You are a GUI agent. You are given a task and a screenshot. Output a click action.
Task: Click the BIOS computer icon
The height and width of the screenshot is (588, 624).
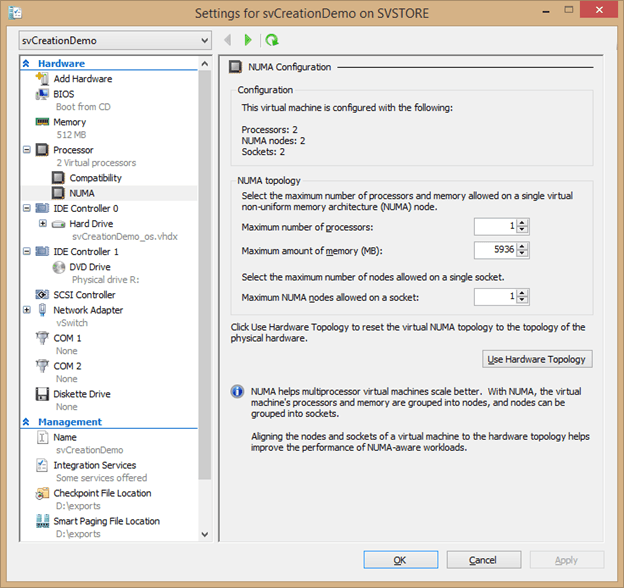[42, 94]
